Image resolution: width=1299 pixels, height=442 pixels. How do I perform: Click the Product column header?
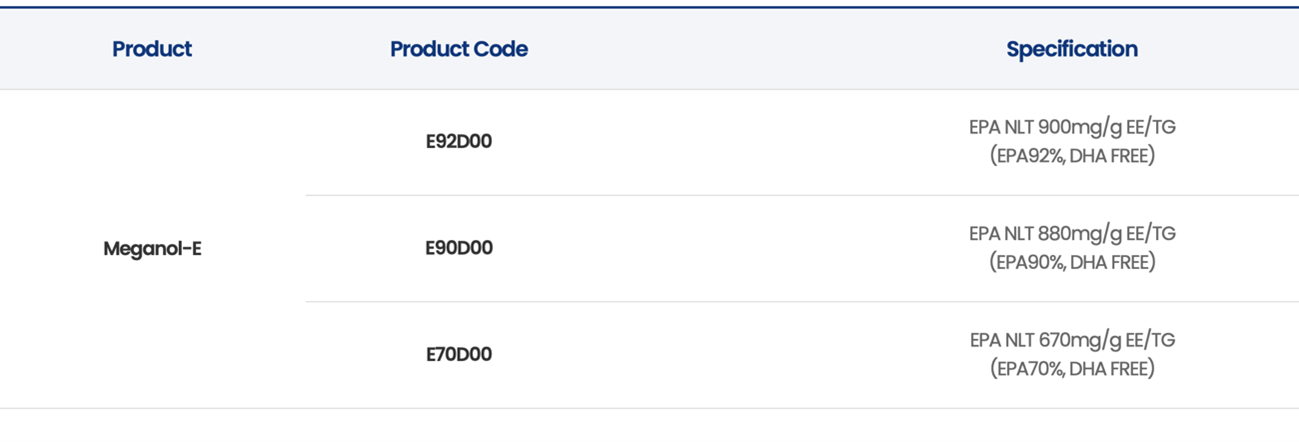coord(152,49)
